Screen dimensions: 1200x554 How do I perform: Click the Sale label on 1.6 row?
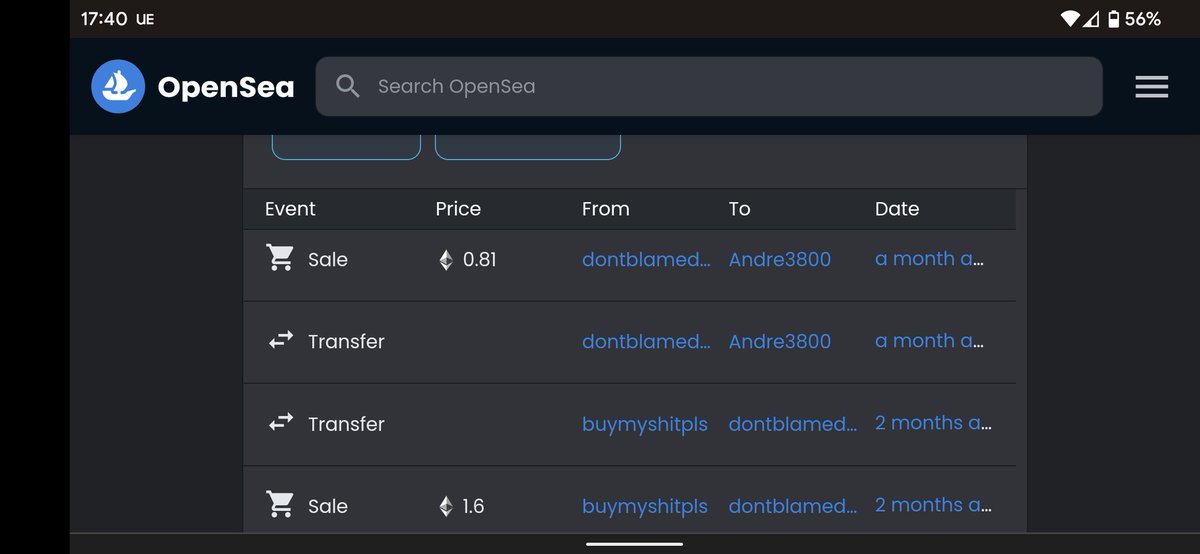(x=328, y=506)
